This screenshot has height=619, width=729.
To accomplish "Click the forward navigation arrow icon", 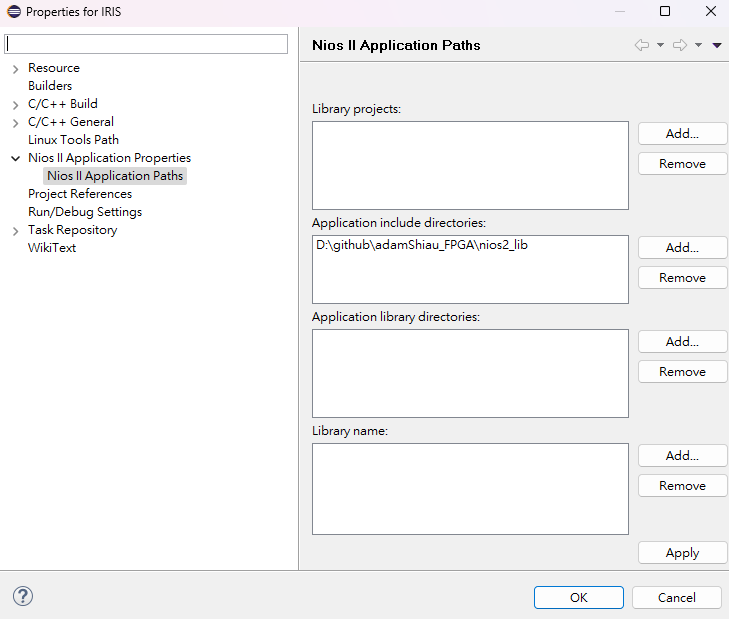I will click(x=679, y=45).
